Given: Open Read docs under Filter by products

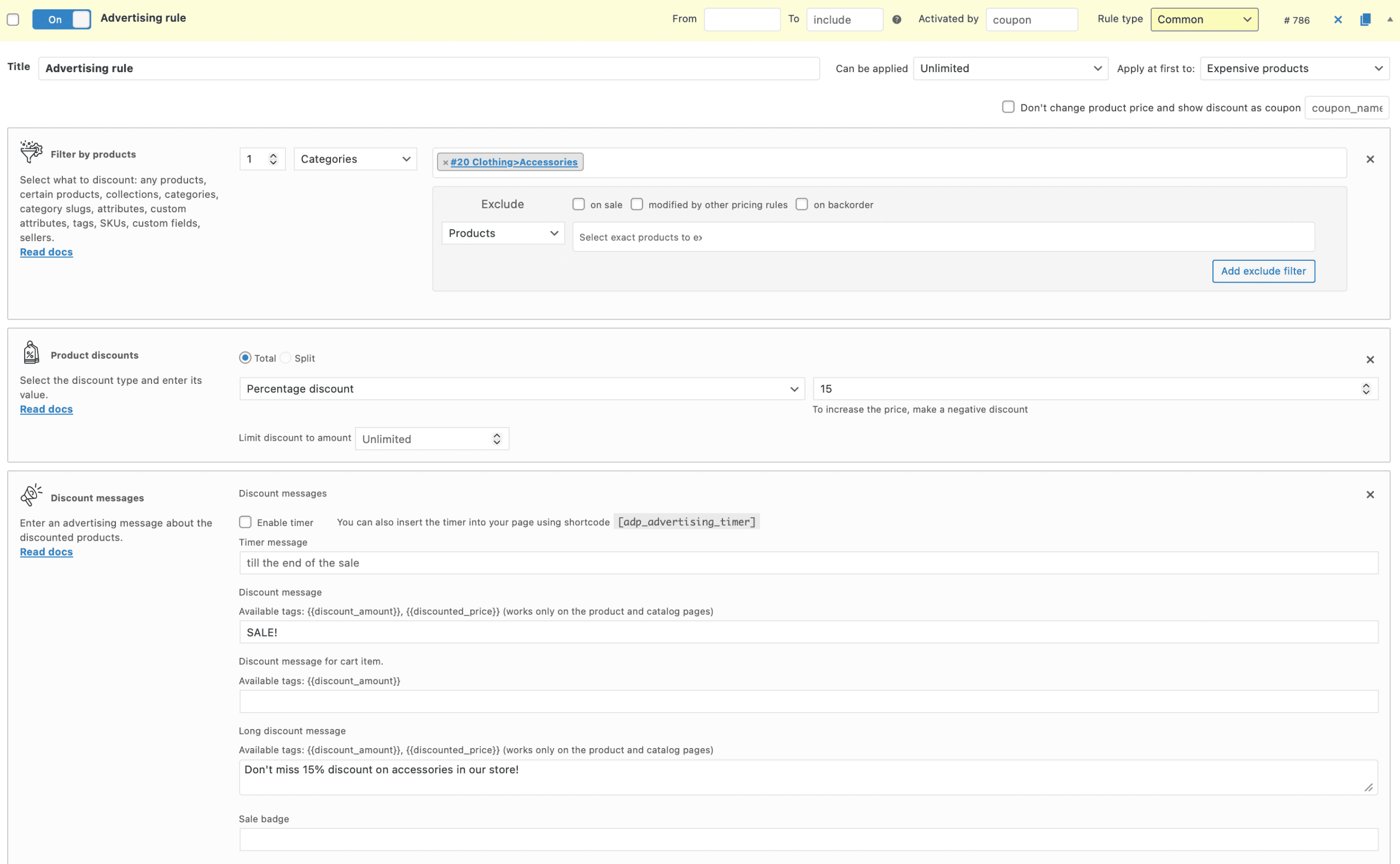Looking at the screenshot, I should (x=46, y=252).
